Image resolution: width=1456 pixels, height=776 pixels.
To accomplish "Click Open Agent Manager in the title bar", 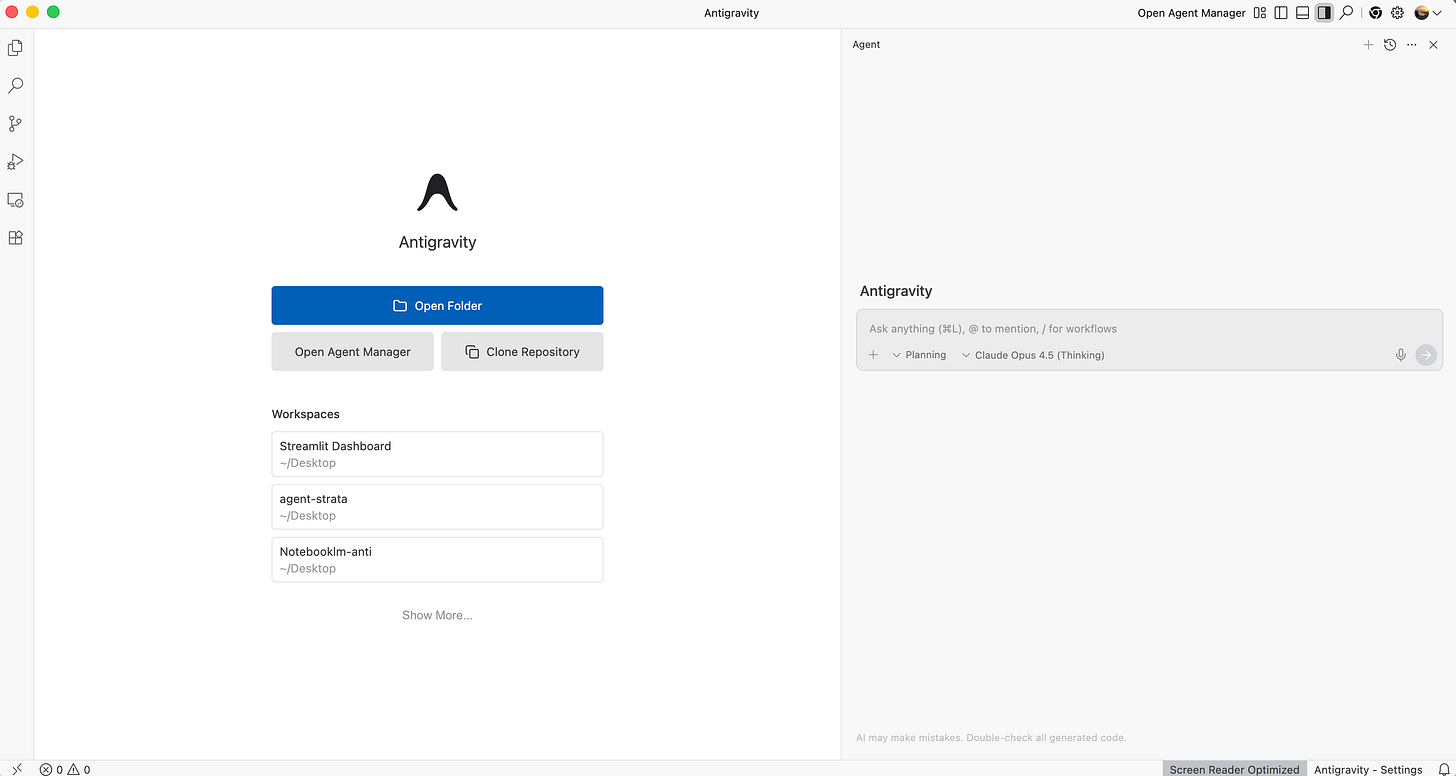I will pyautogui.click(x=1191, y=13).
